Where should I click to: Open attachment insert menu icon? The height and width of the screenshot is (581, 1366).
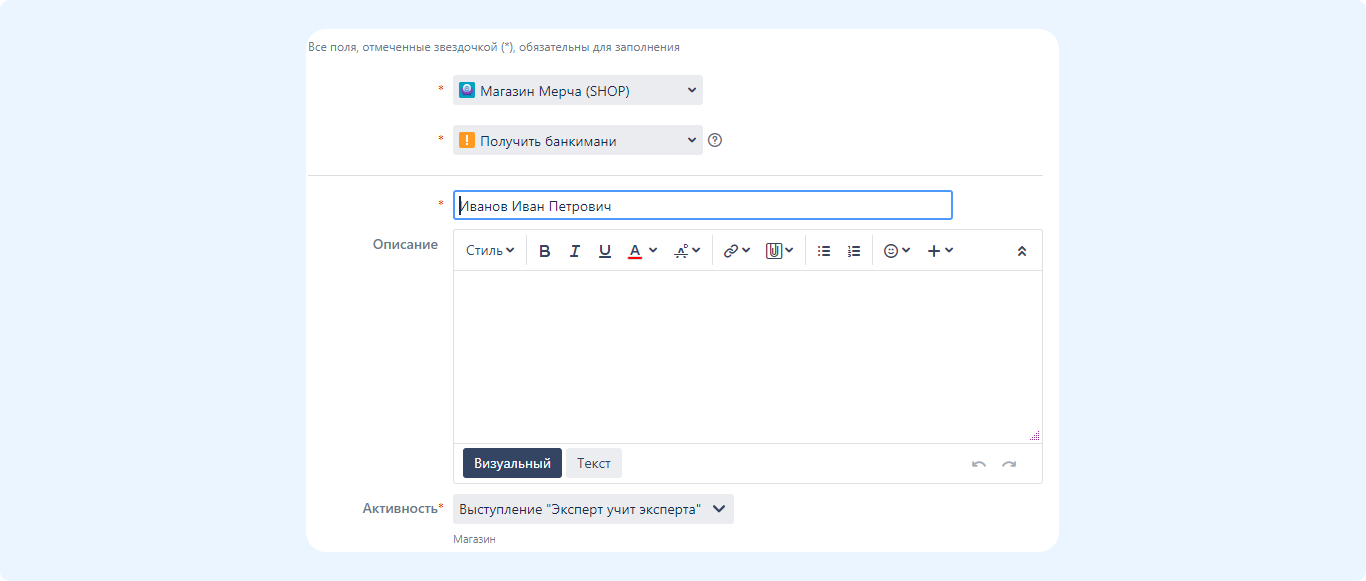click(780, 251)
